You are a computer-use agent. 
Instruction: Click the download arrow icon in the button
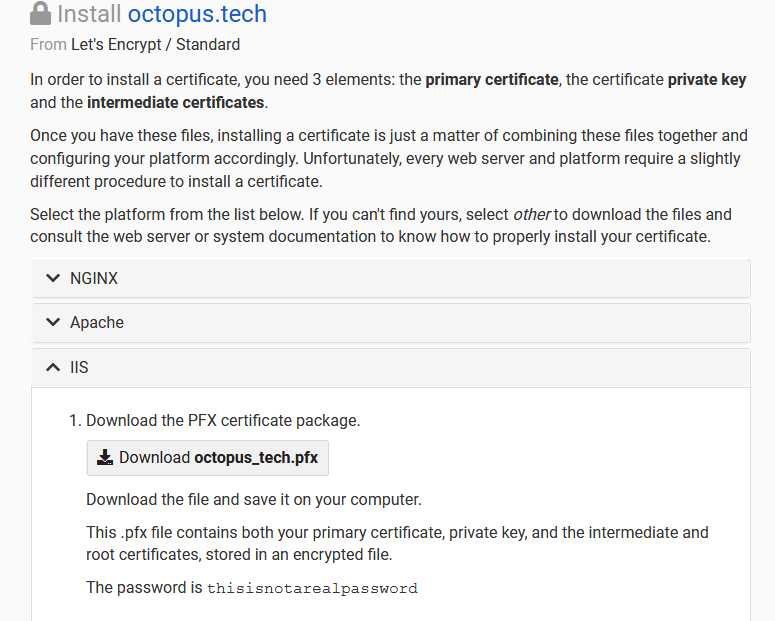[x=105, y=458]
